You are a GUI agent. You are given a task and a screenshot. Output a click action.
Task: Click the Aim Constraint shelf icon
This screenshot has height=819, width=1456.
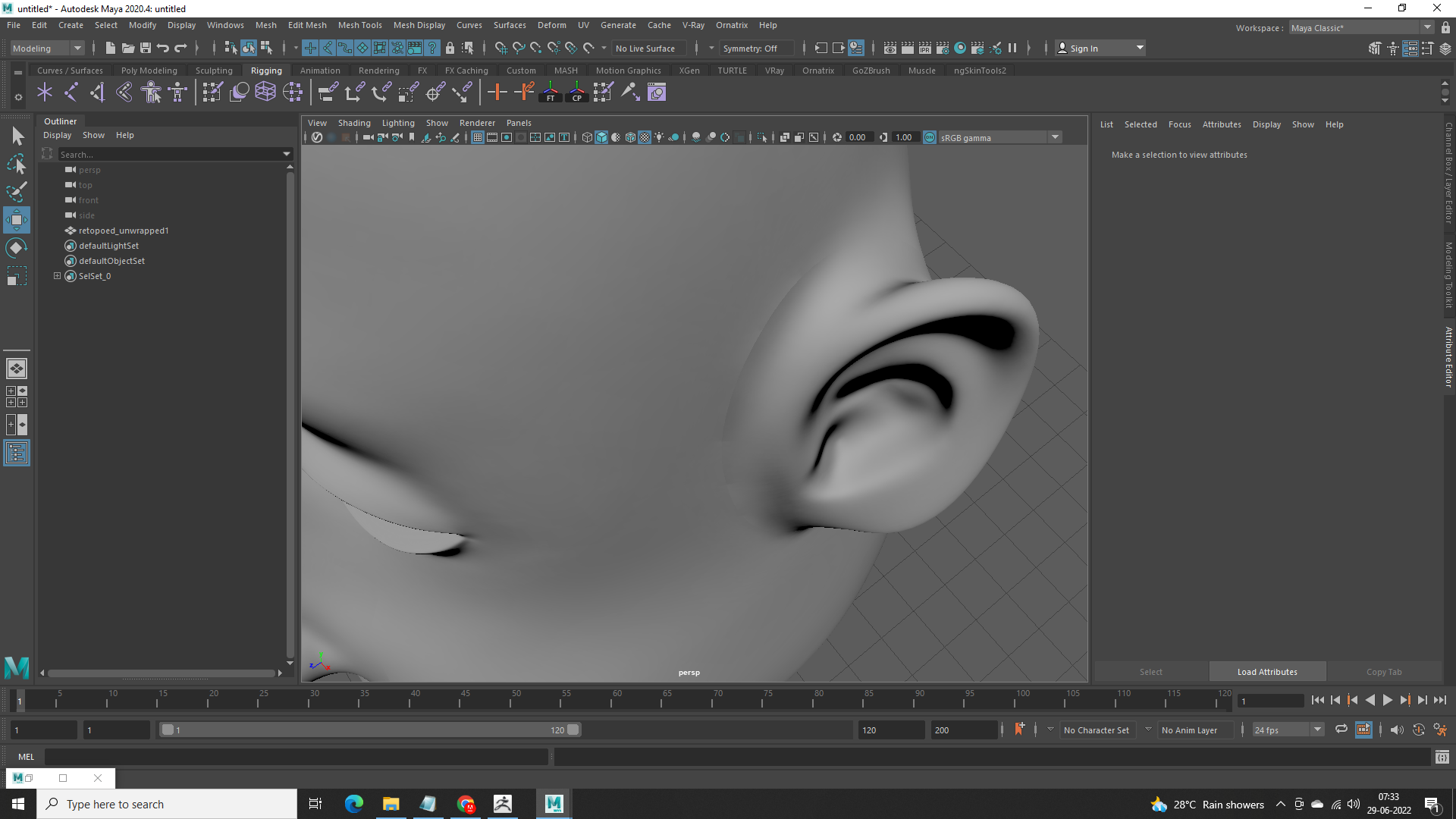click(x=436, y=93)
